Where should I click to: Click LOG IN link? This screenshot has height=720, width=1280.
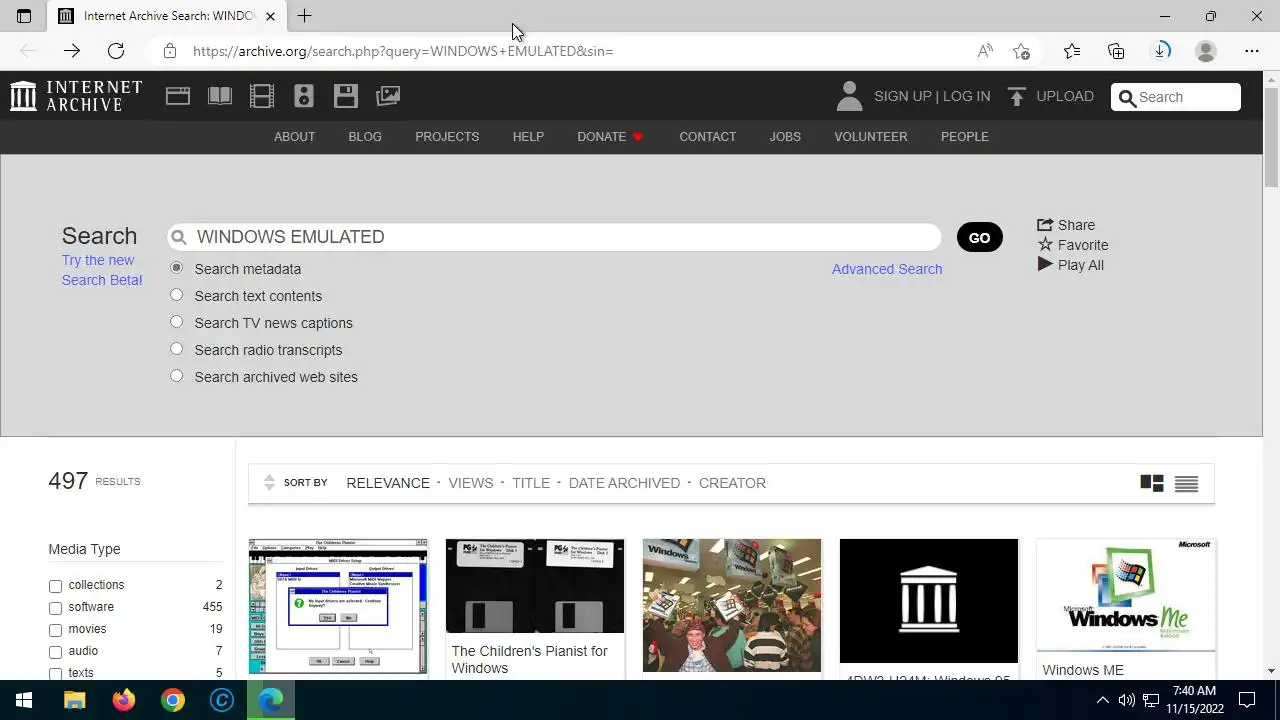(966, 96)
